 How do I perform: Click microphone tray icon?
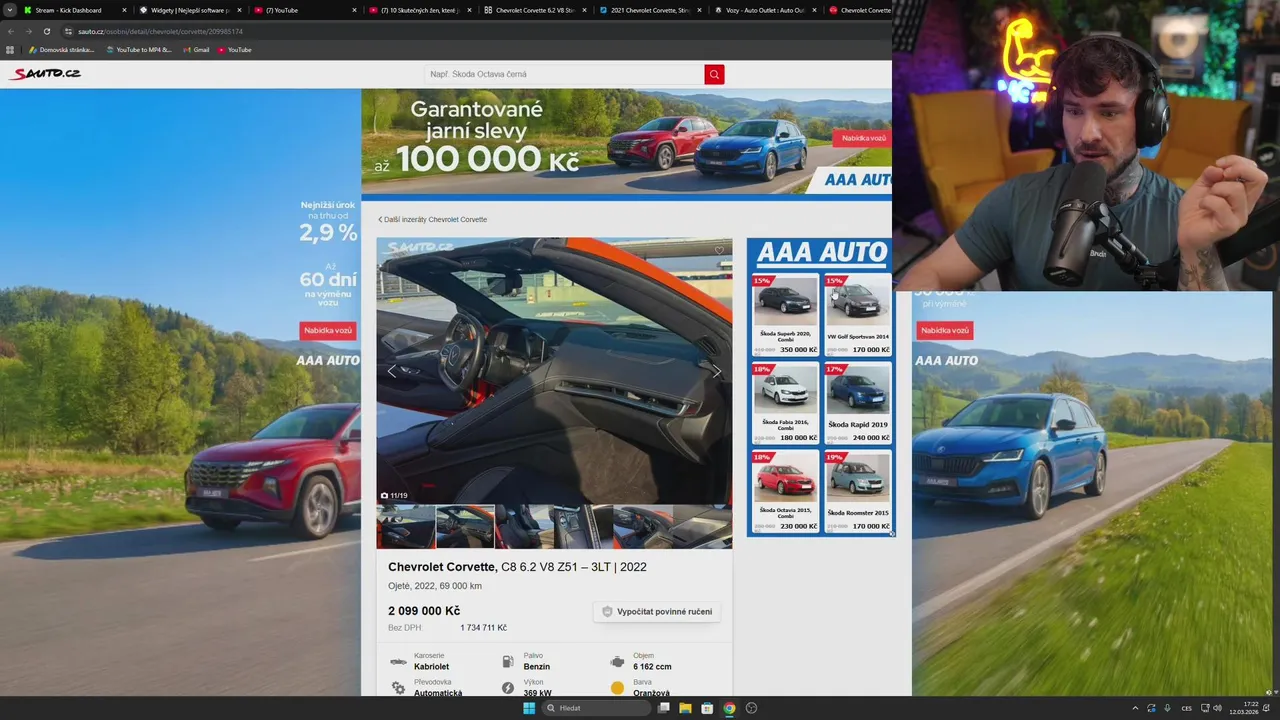[1167, 708]
